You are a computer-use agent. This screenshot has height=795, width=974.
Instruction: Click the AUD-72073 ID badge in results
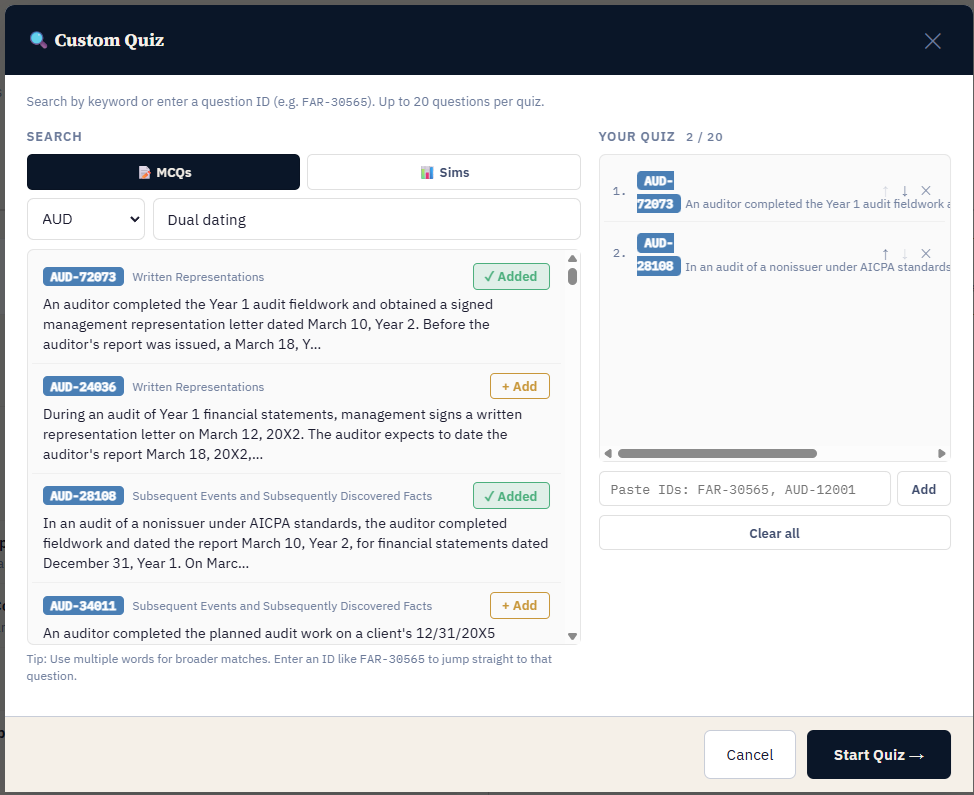point(83,277)
